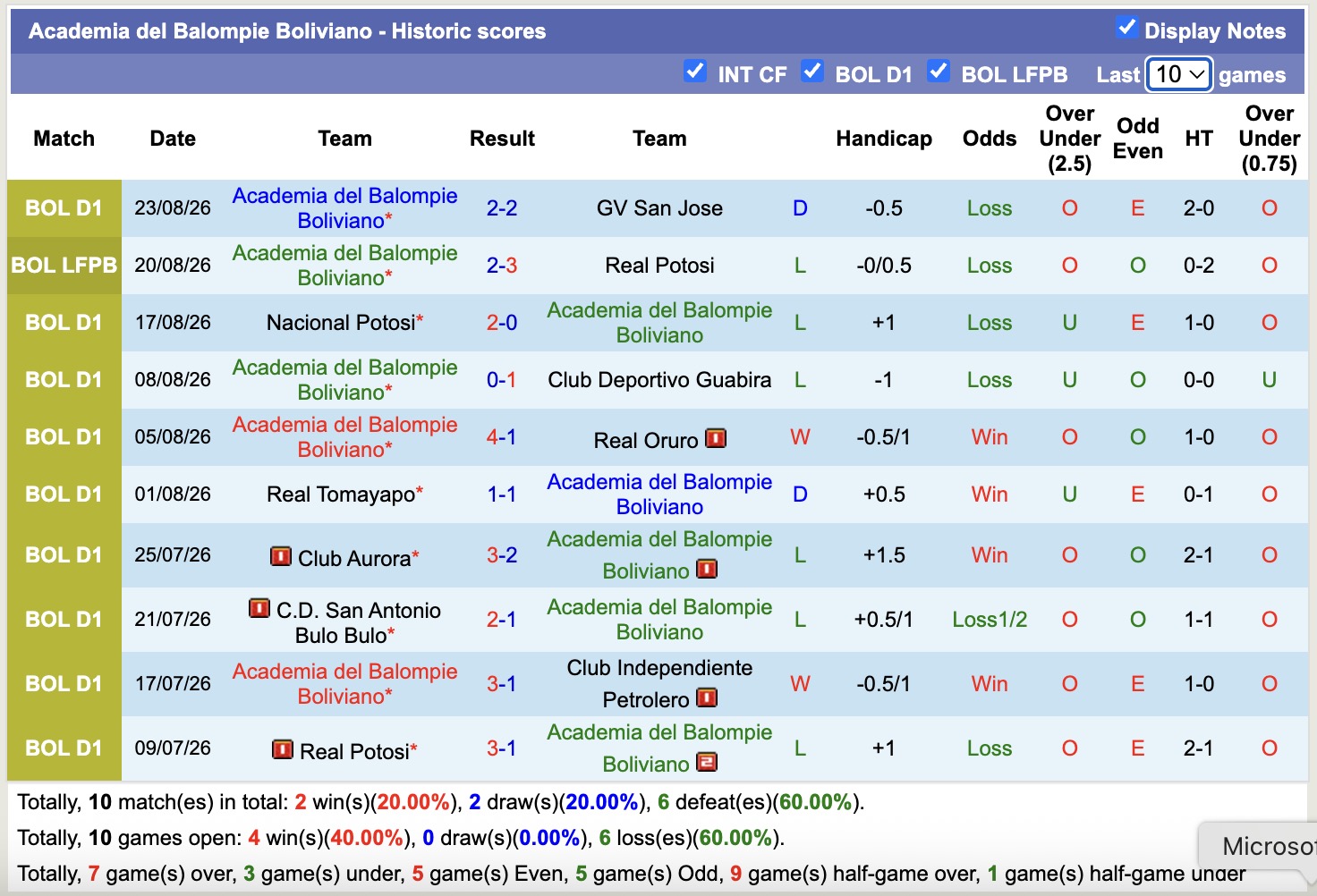
Task: Click the '10 match(es) in total' summary line
Action: click(x=441, y=802)
